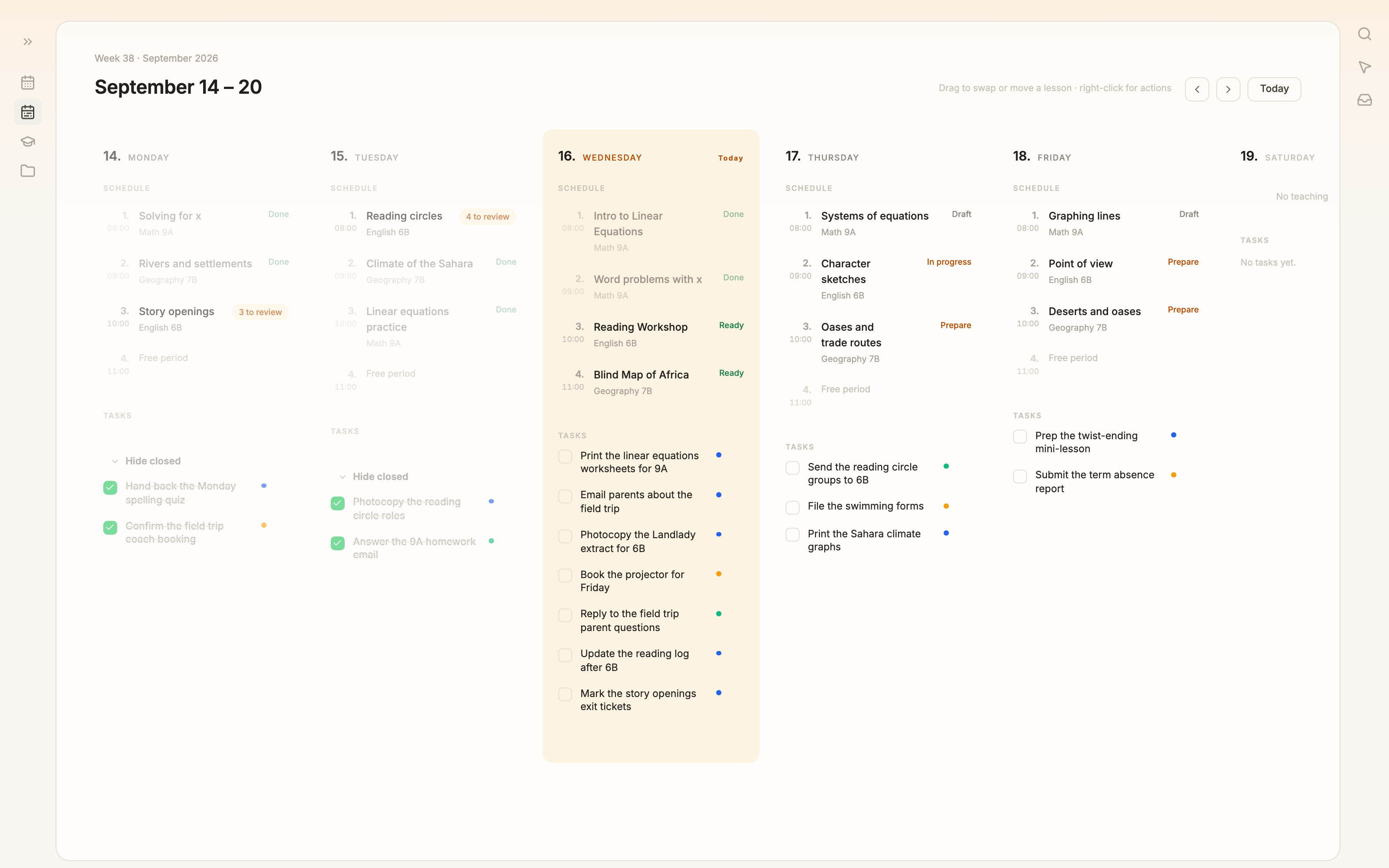This screenshot has width=1389, height=868.
Task: Select the Friday 18 day header
Action: pos(1041,157)
